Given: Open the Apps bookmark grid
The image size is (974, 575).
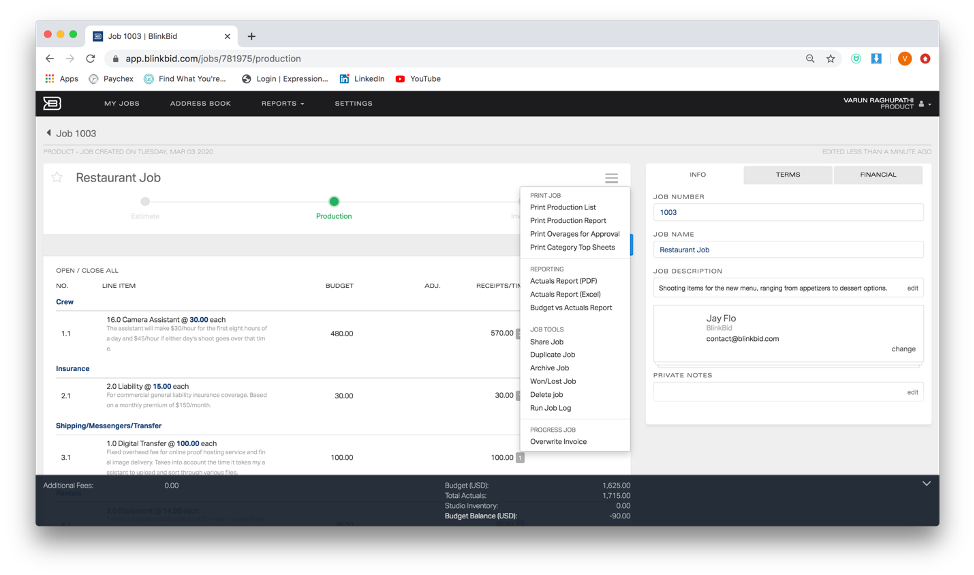Looking at the screenshot, I should 61,79.
